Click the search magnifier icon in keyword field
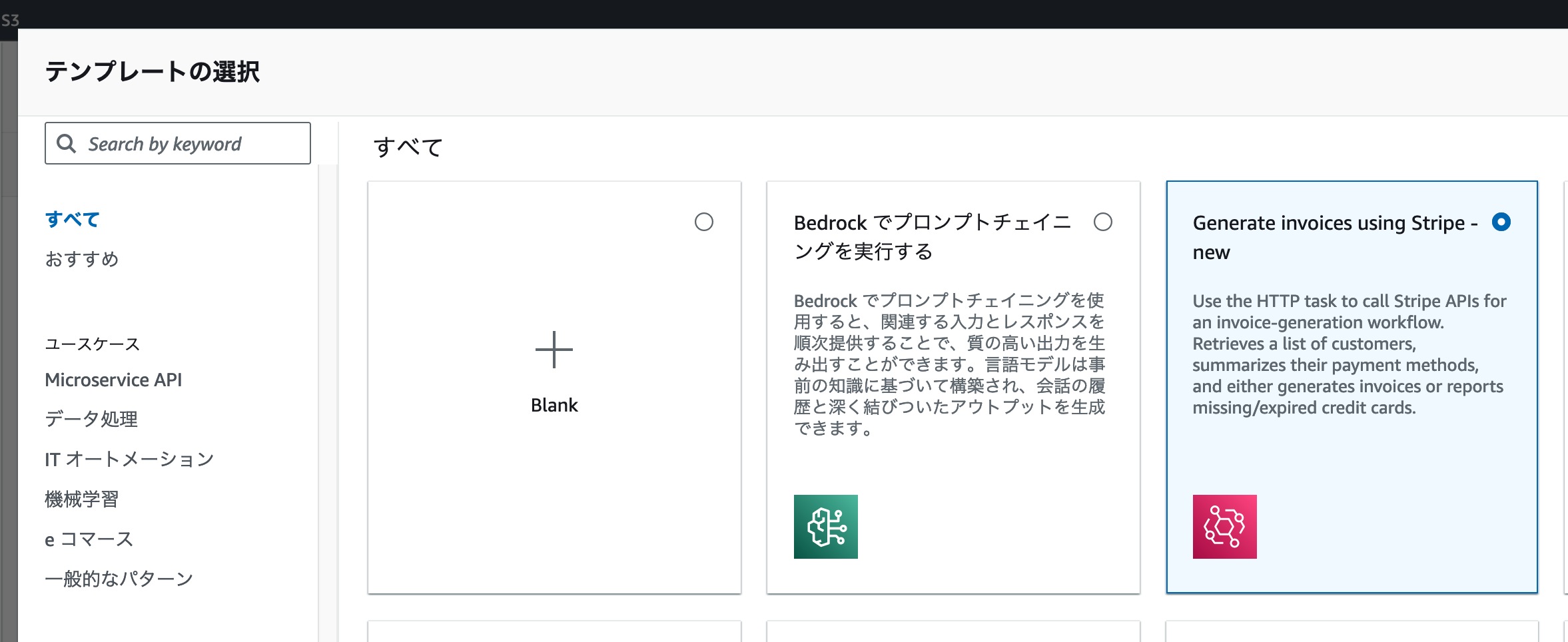Image resolution: width=1568 pixels, height=642 pixels. [x=67, y=143]
